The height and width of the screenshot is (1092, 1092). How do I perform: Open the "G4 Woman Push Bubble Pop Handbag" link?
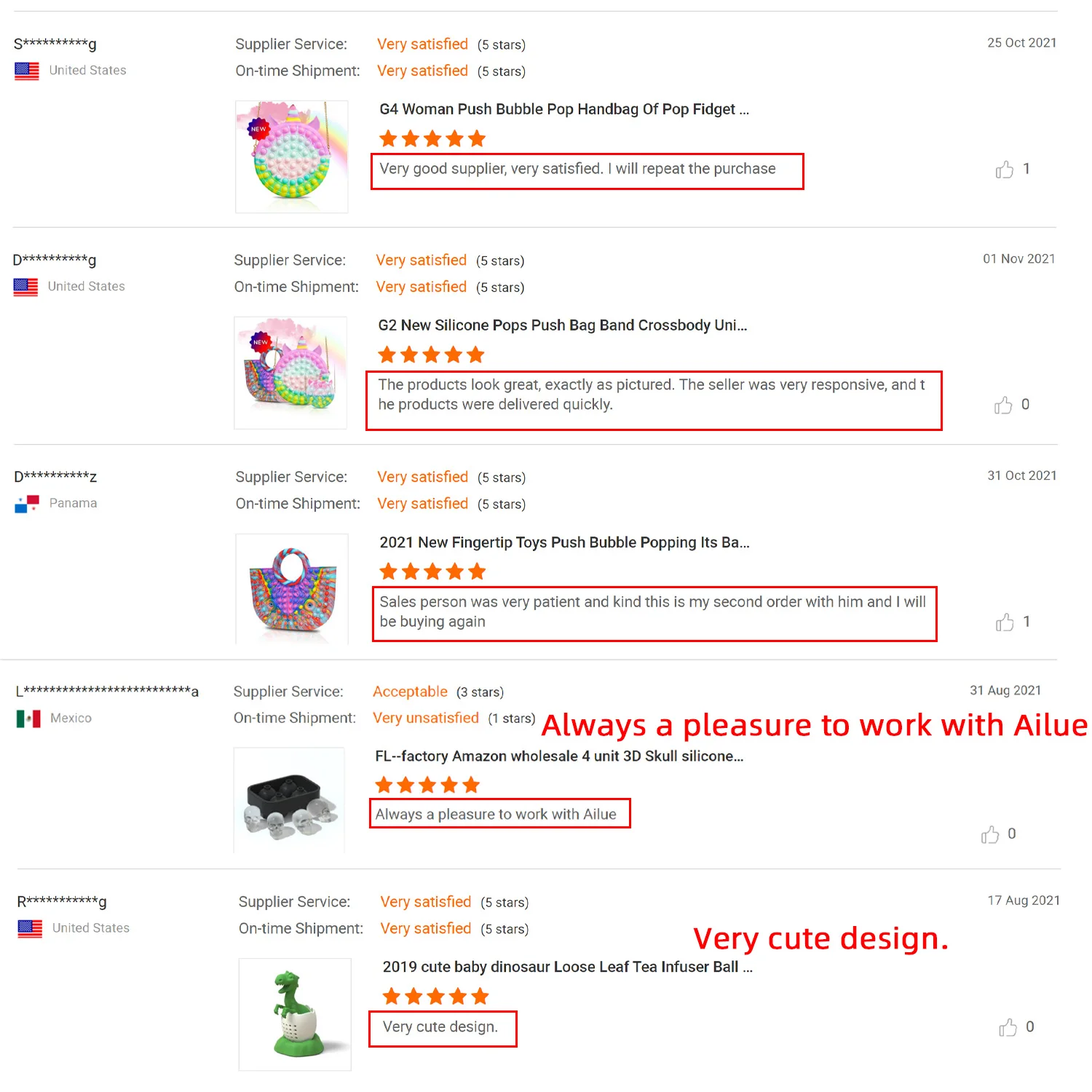pyautogui.click(x=563, y=109)
